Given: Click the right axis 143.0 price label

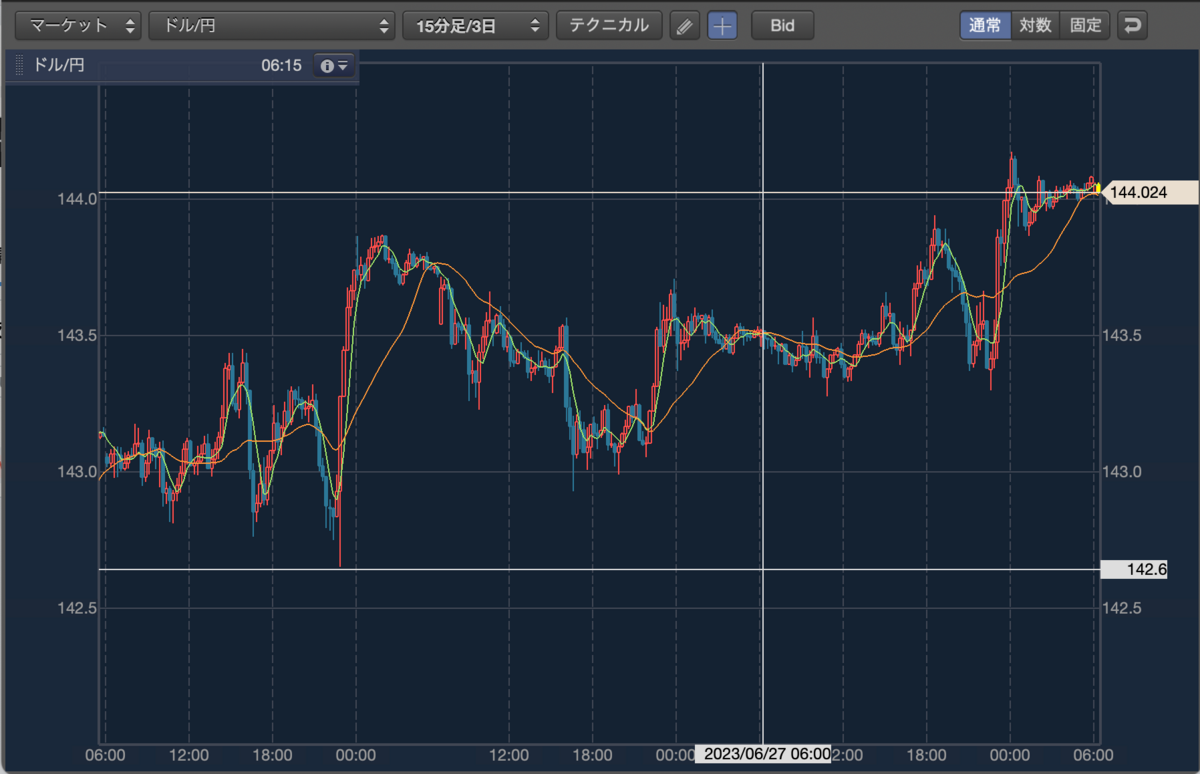Looking at the screenshot, I should tap(1123, 472).
